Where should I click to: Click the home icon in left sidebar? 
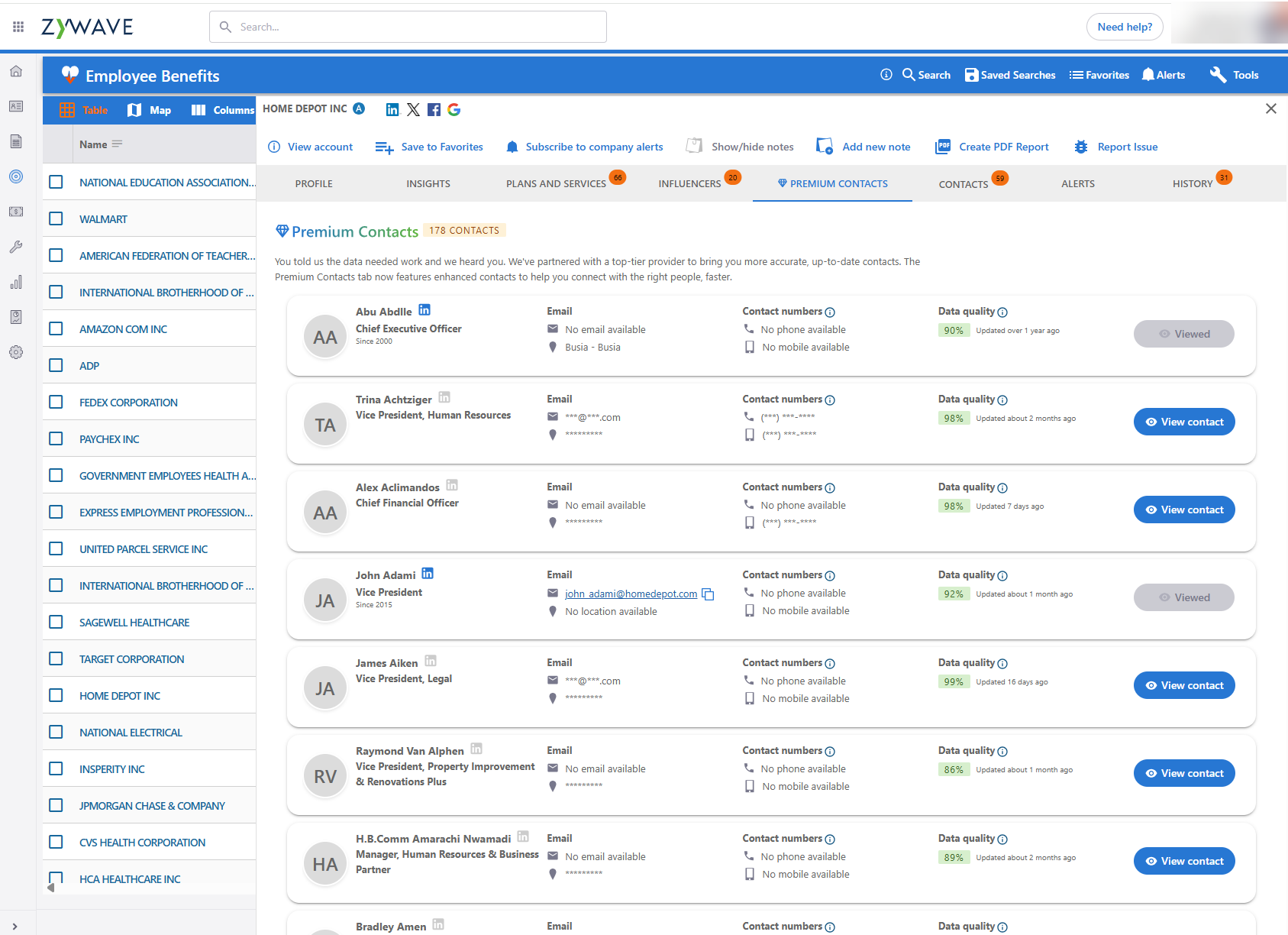click(x=16, y=71)
